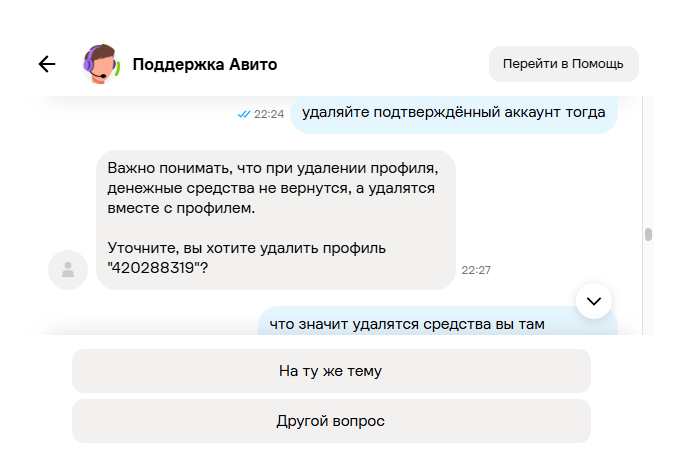Image resolution: width=684 pixels, height=454 pixels.
Task: Choose the На ту же тему option
Action: (x=332, y=371)
